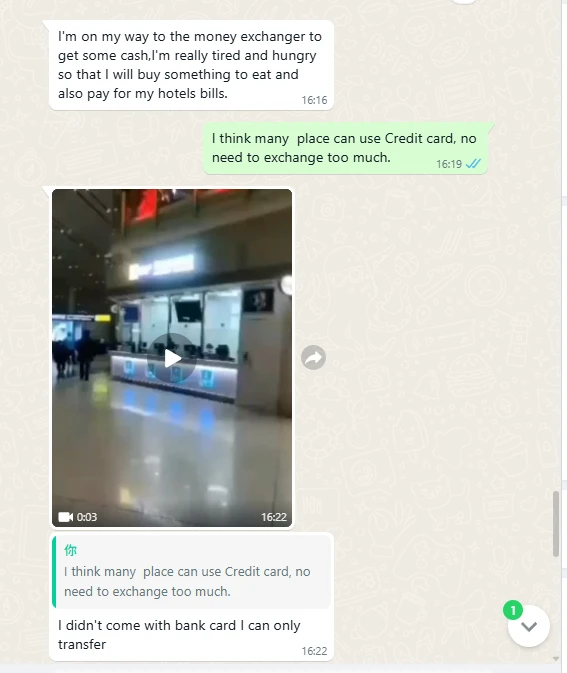Viewport: 567px width, 673px height.
Task: Click the green bar of the quoted reply
Action: tap(54, 572)
